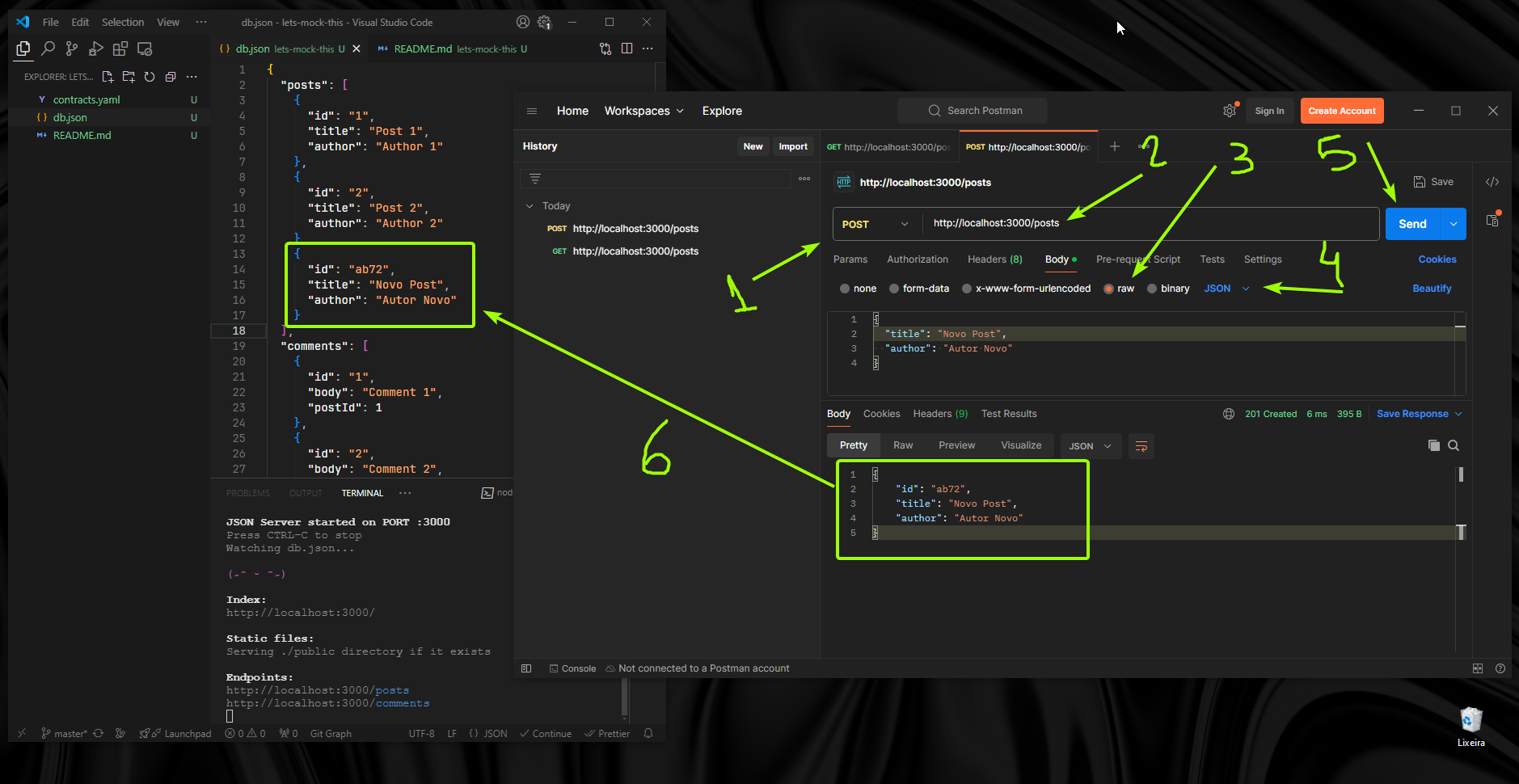Collapse the Today history group
This screenshot has width=1519, height=784.
530,206
